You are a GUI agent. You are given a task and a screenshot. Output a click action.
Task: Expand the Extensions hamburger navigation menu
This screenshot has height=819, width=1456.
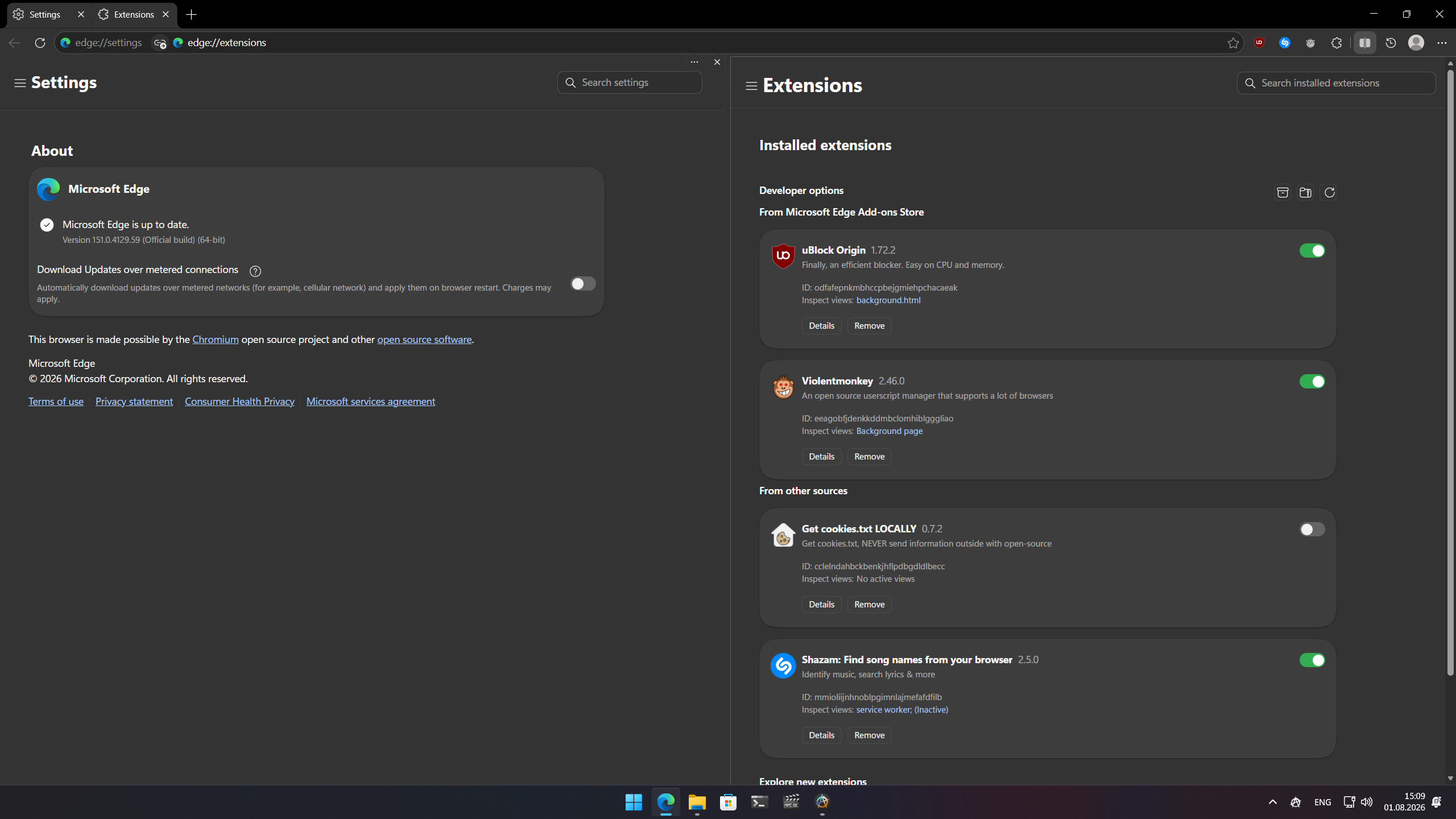point(751,86)
